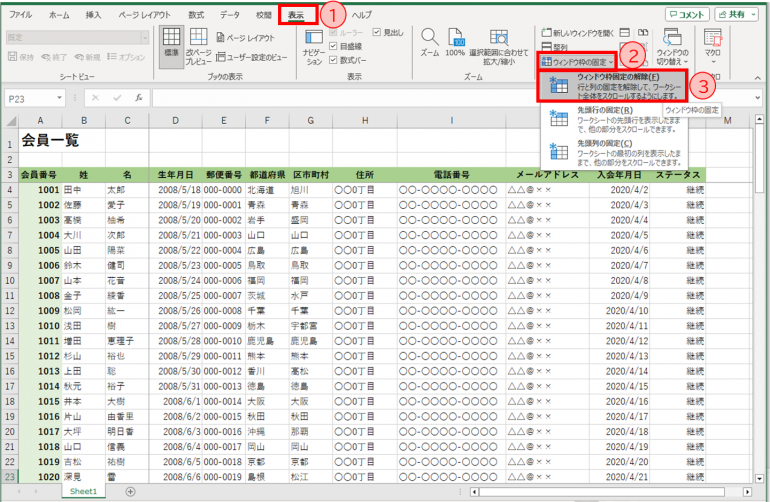Open the ウィンドウ枠の固定 dropdown
The width and height of the screenshot is (770, 502).
coord(577,62)
